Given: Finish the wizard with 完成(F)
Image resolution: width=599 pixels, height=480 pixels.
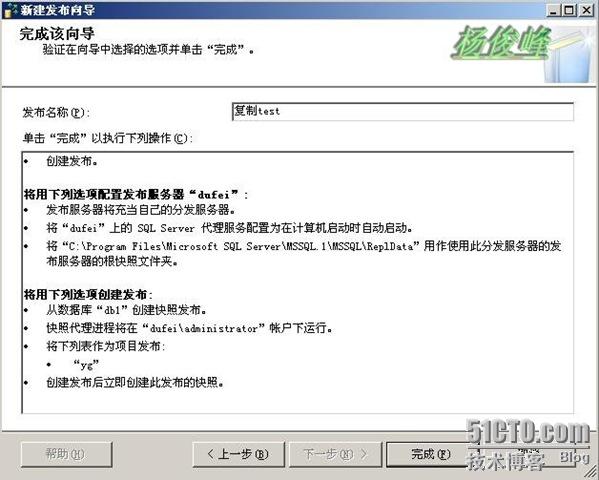Looking at the screenshot, I should click(431, 454).
